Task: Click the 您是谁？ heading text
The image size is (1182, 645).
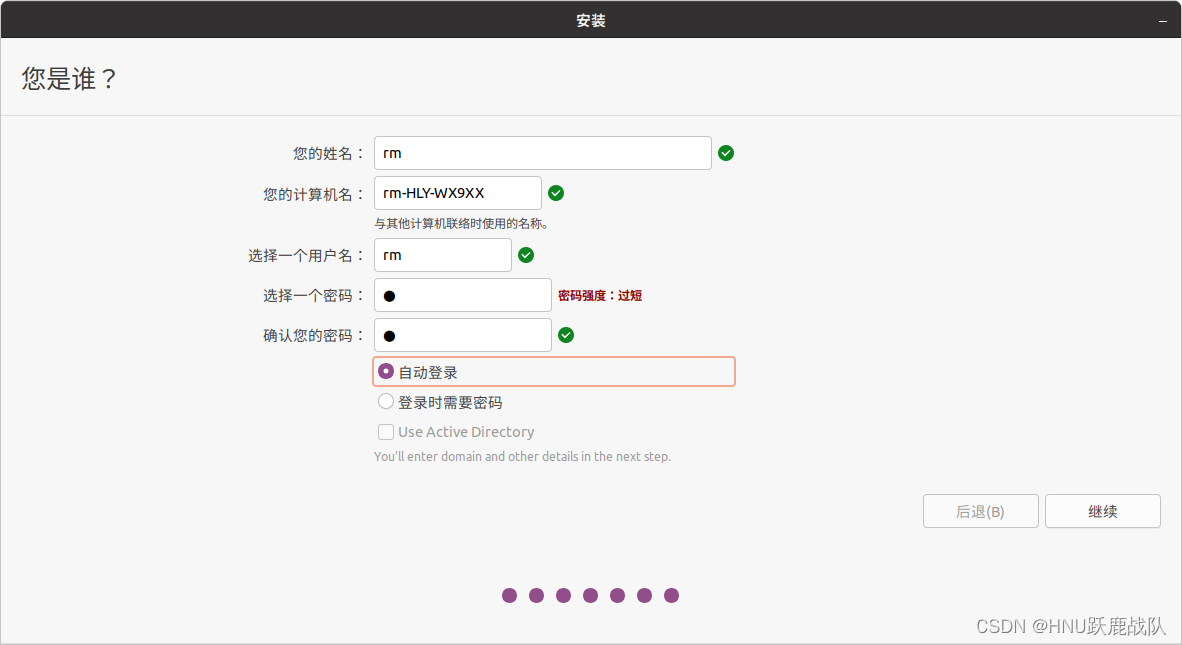Action: [x=68, y=78]
